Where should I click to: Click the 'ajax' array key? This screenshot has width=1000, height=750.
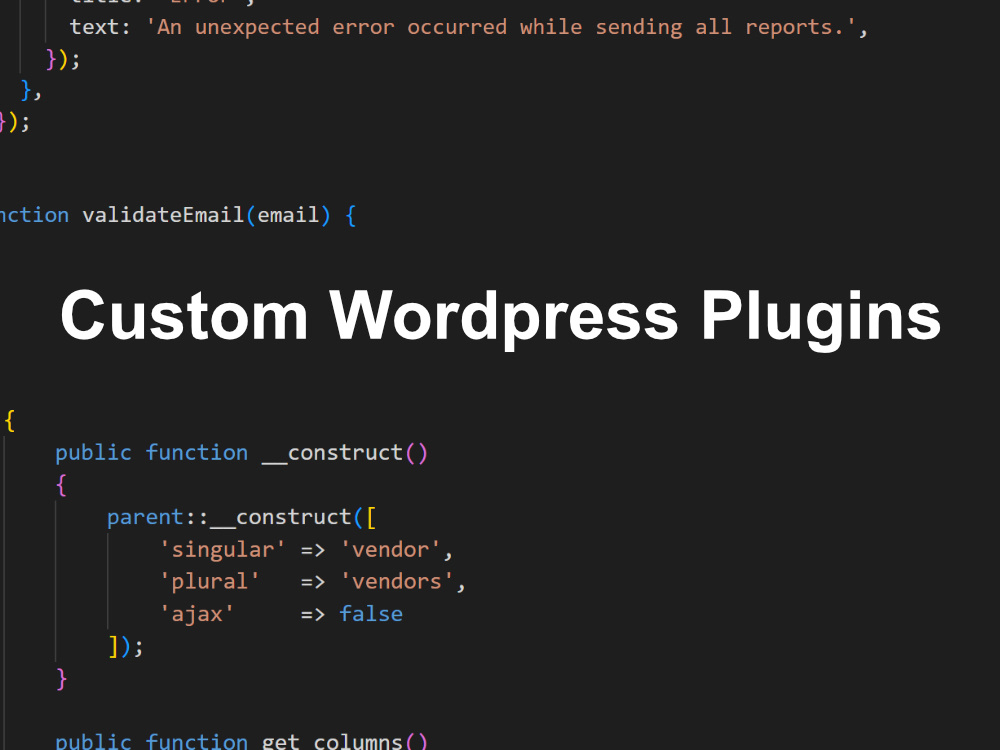[196, 614]
